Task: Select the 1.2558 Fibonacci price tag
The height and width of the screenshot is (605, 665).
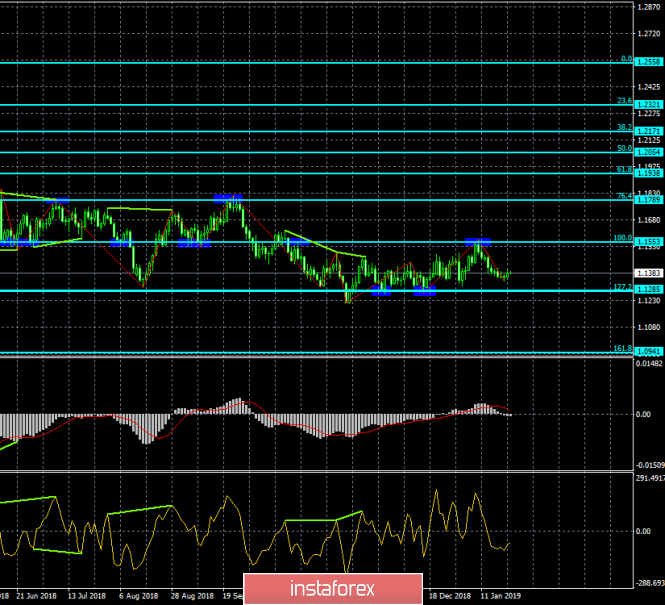Action: (648, 61)
